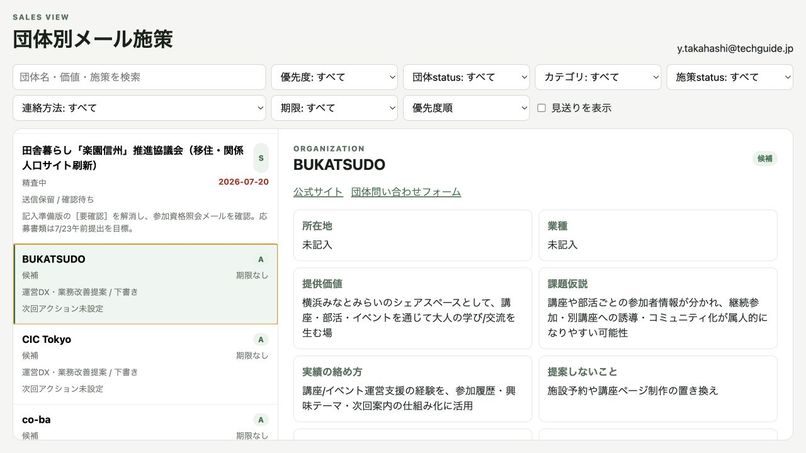
Task: Open the 施策status: すべて dropdown
Action: pyautogui.click(x=730, y=77)
